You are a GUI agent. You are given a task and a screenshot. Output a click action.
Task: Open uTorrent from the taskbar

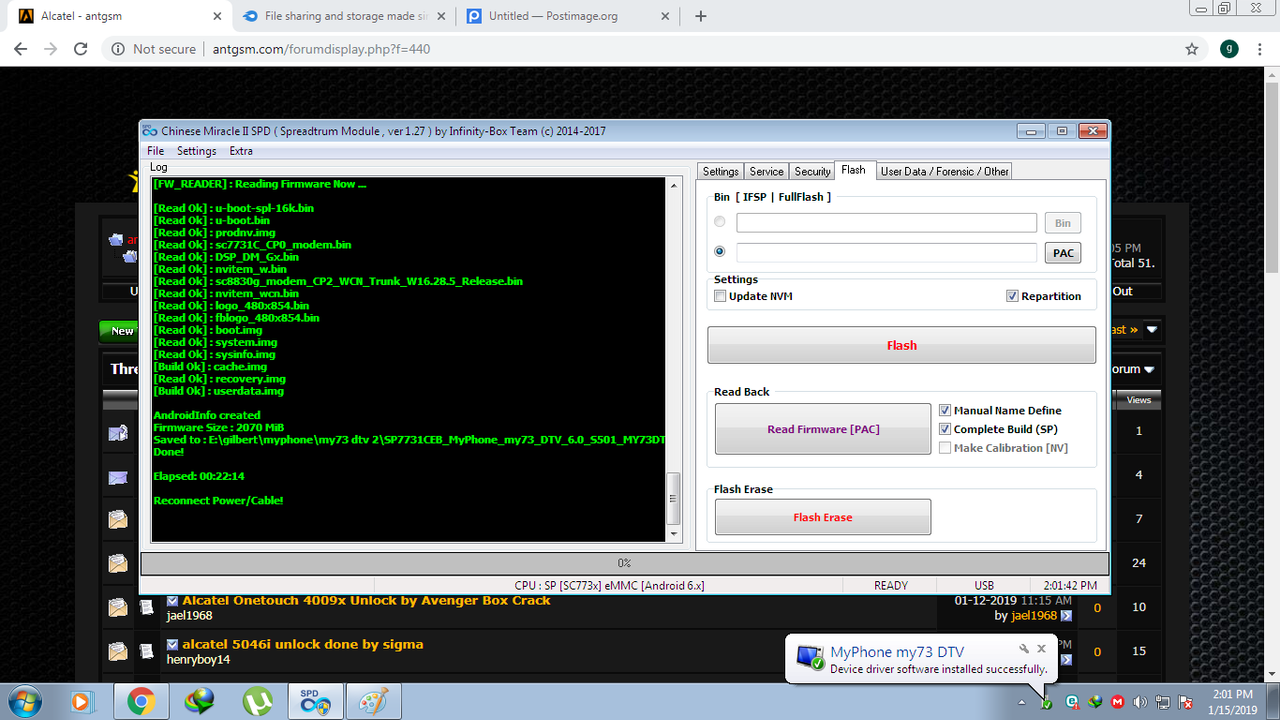point(257,701)
